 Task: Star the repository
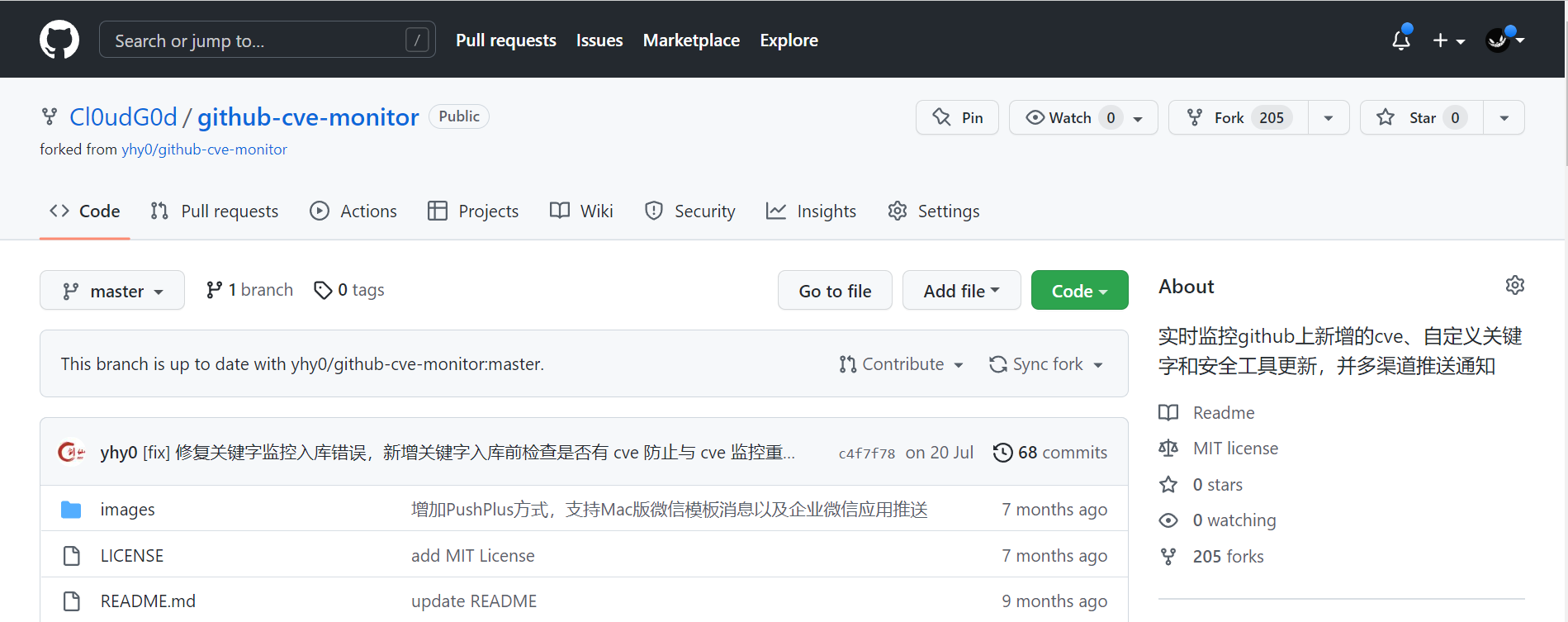tap(1421, 117)
